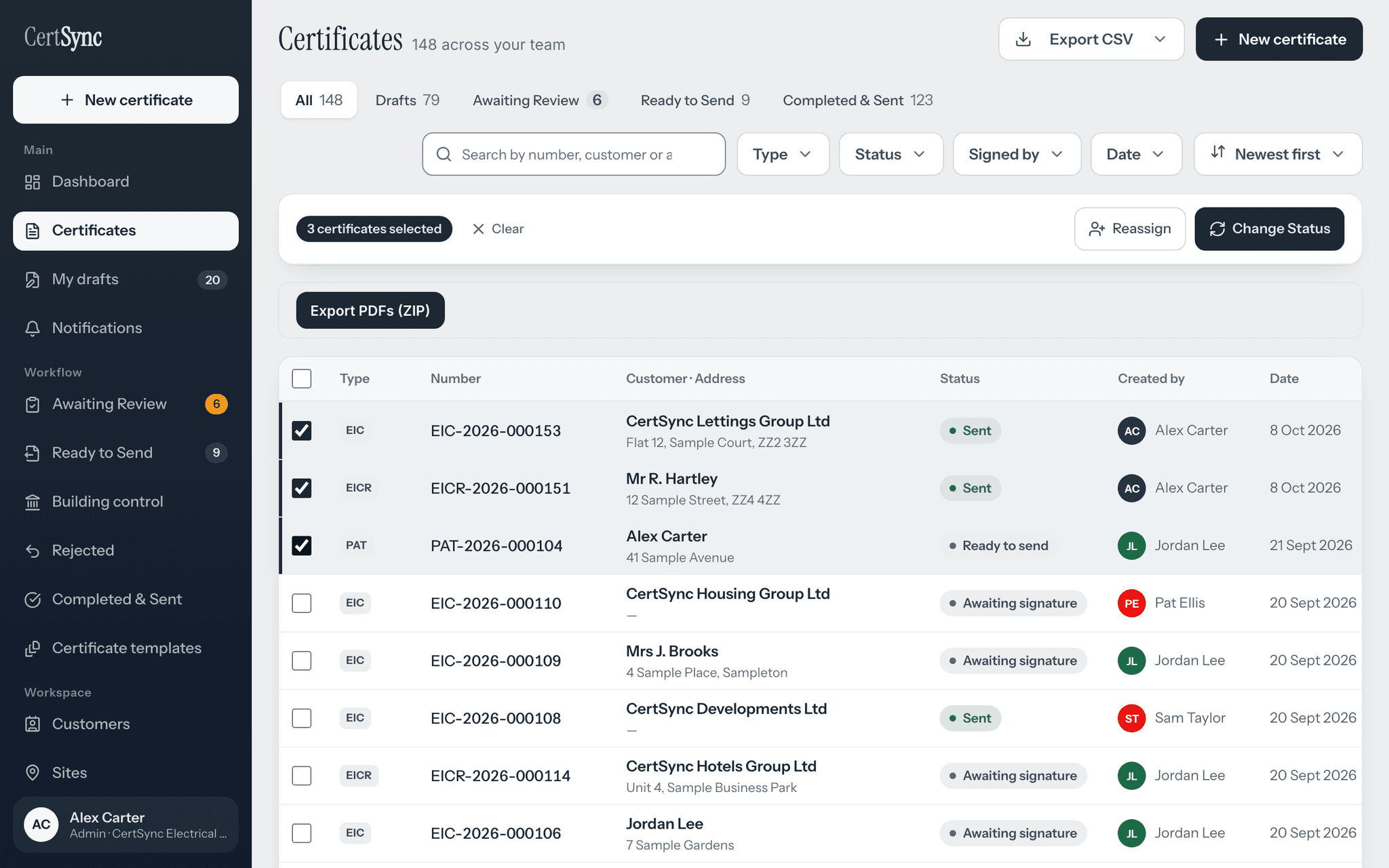Open the Type filter dropdown
Viewport: 1389px width, 868px height.
783,155
